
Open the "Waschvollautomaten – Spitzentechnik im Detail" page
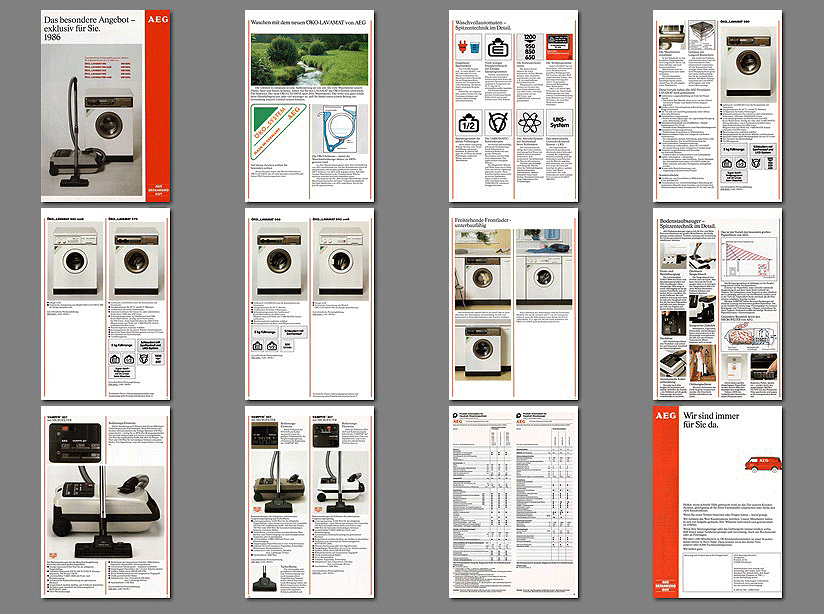coord(513,106)
